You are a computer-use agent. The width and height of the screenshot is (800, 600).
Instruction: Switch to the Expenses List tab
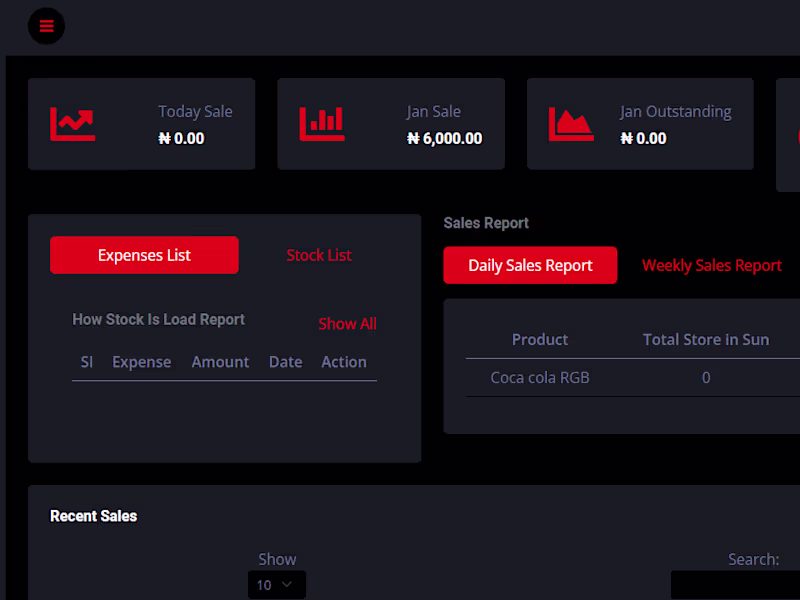coord(144,255)
